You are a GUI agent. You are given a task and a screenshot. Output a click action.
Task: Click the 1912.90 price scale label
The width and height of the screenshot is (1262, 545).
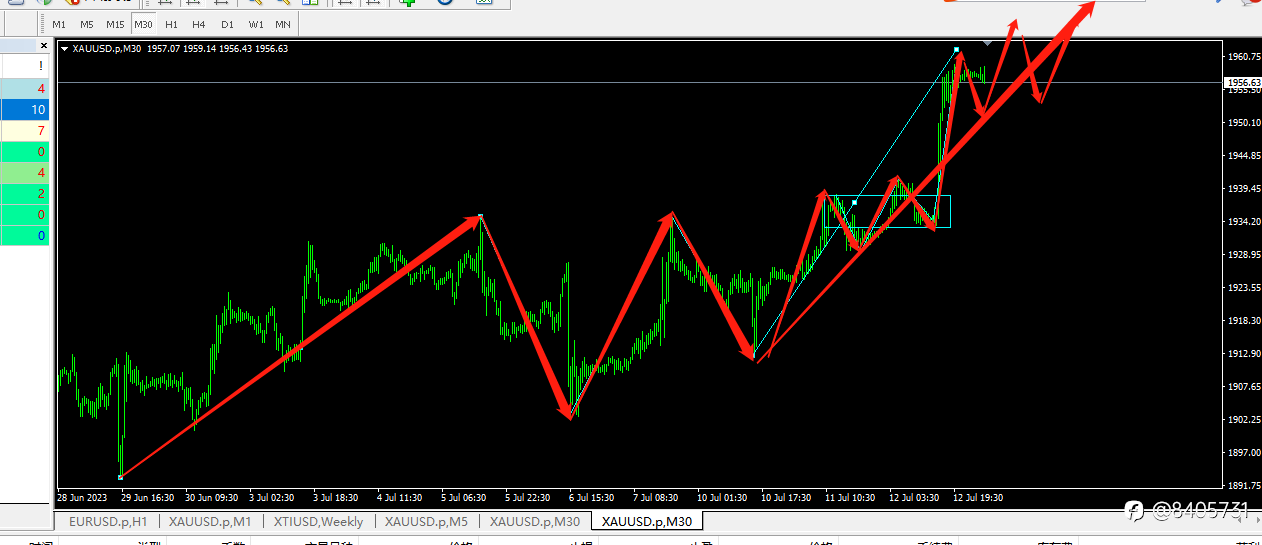coord(1242,354)
